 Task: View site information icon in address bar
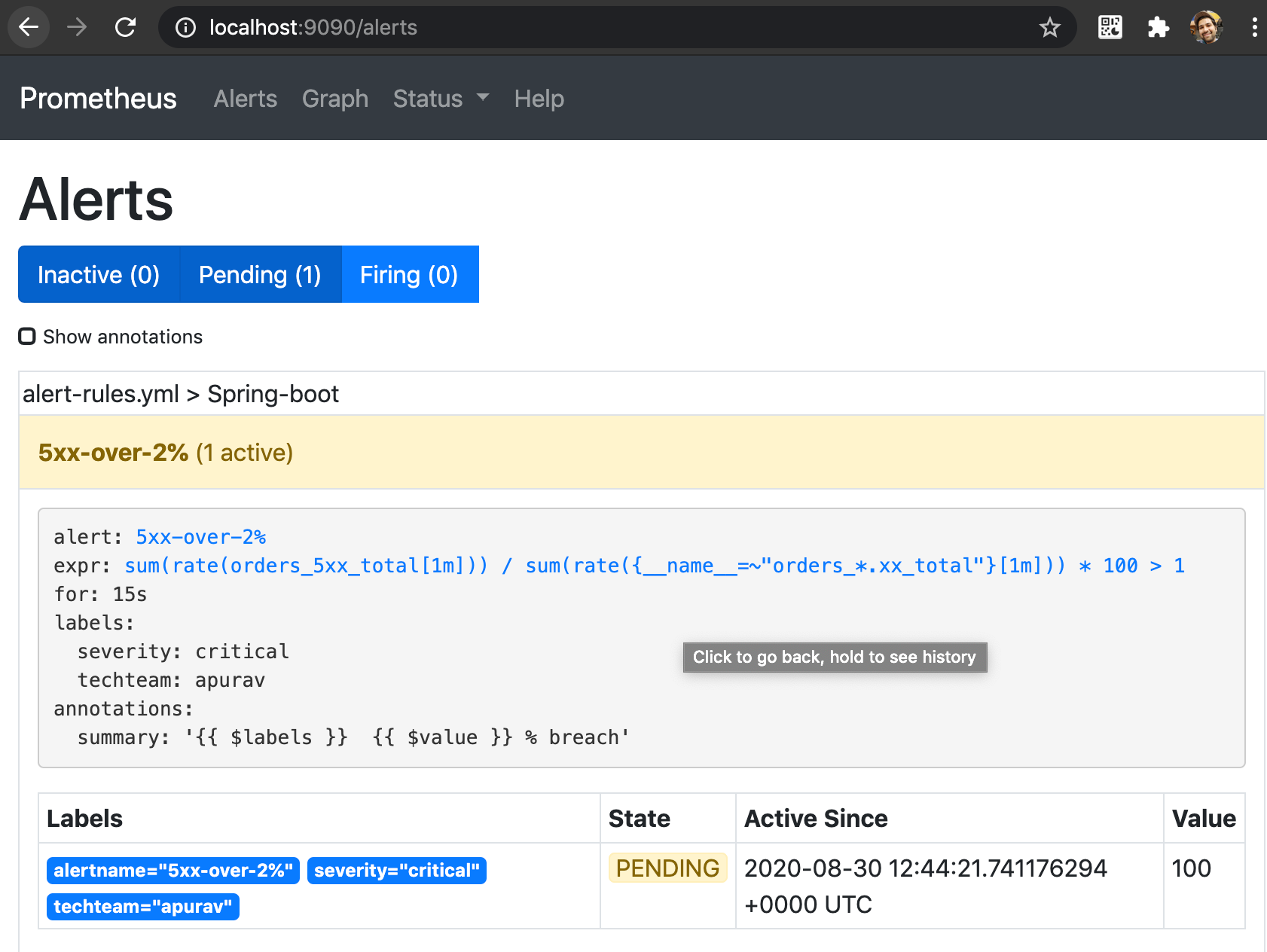tap(185, 28)
